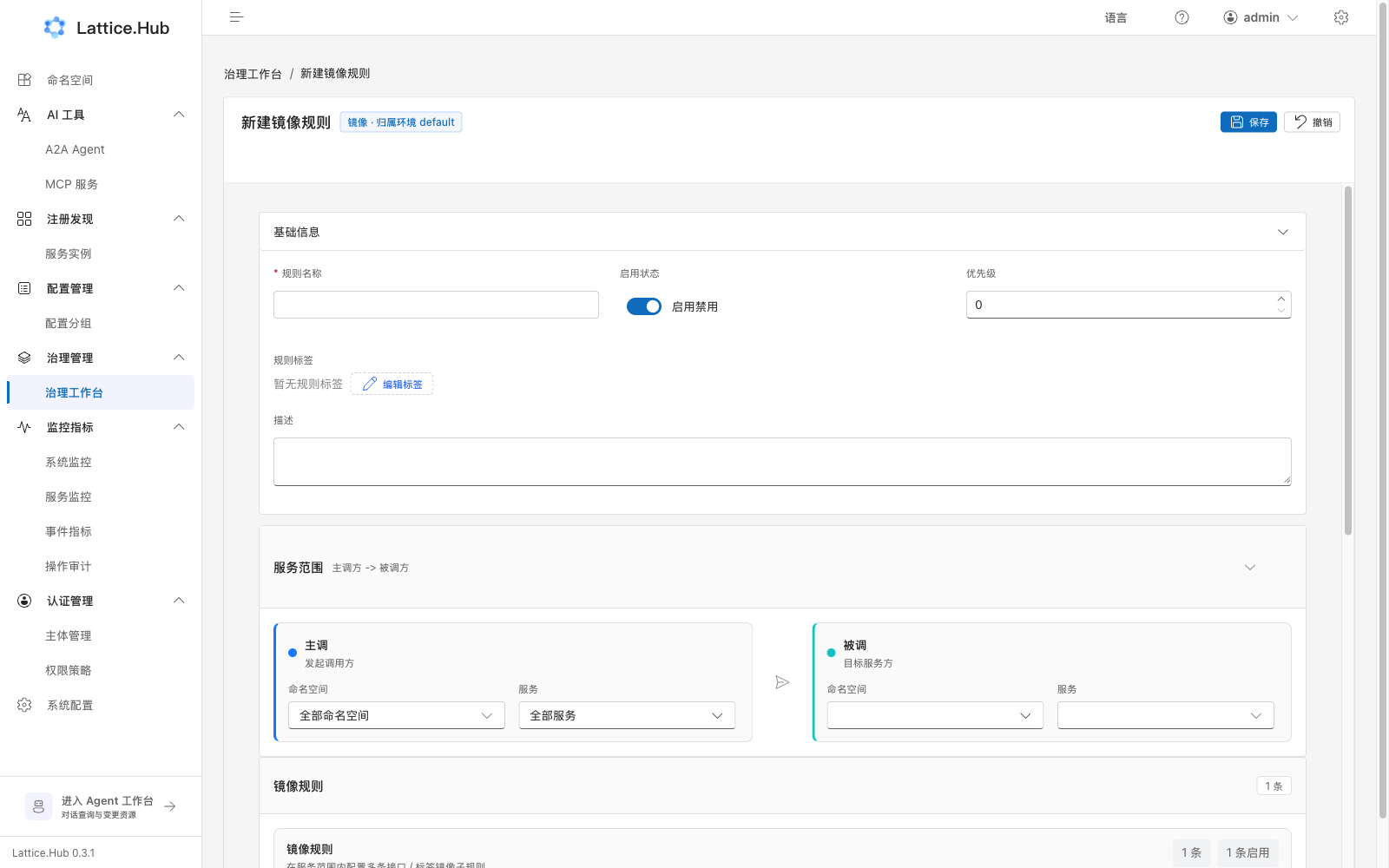Collapse the 监控指标 menu group
This screenshot has height=868, width=1389.
[179, 427]
